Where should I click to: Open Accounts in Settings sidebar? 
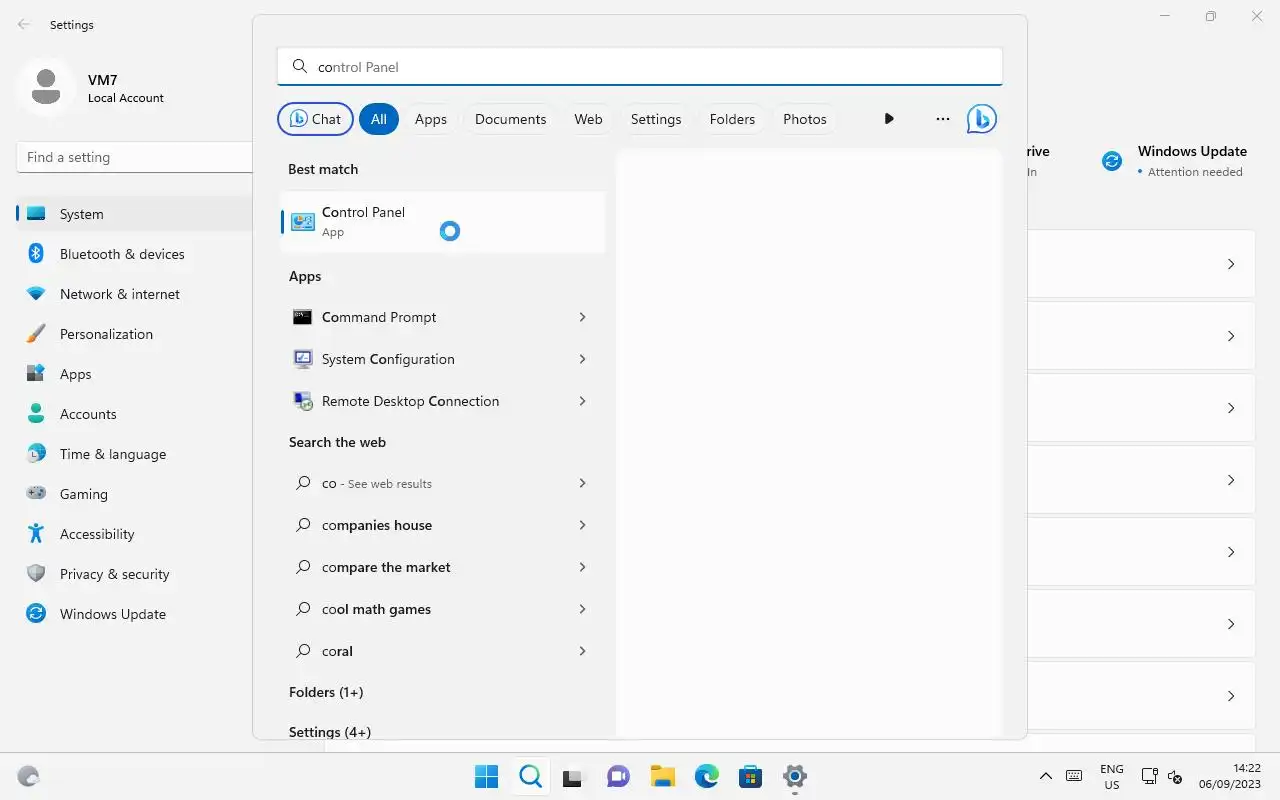[134, 414]
